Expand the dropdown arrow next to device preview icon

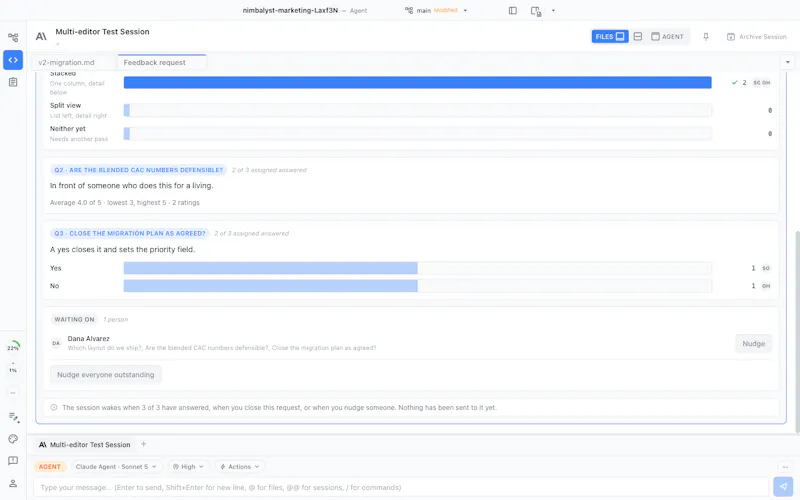coord(553,11)
